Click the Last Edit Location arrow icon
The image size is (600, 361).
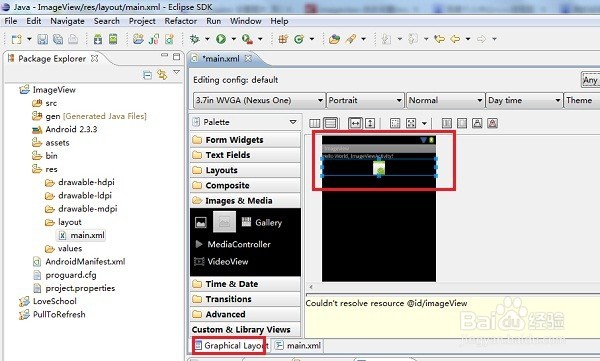click(x=439, y=39)
